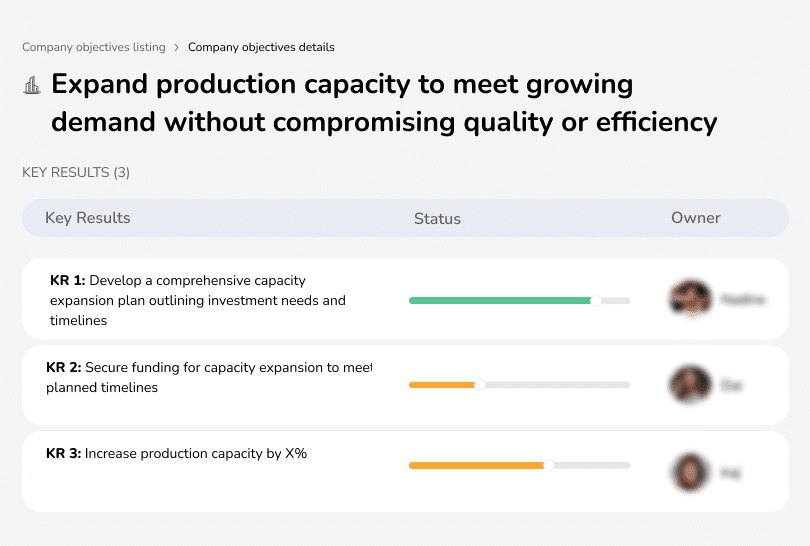The width and height of the screenshot is (810, 546).
Task: Click the Owner column header
Action: click(x=696, y=218)
